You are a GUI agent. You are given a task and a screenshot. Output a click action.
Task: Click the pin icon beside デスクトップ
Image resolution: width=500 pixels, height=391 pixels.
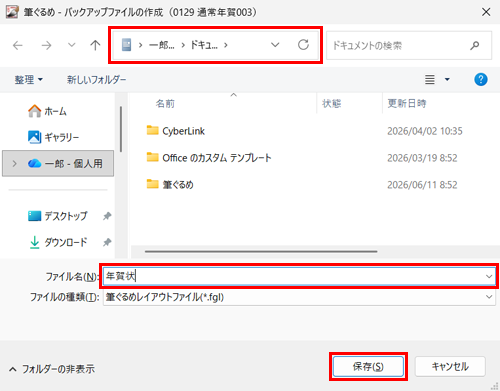point(107,216)
